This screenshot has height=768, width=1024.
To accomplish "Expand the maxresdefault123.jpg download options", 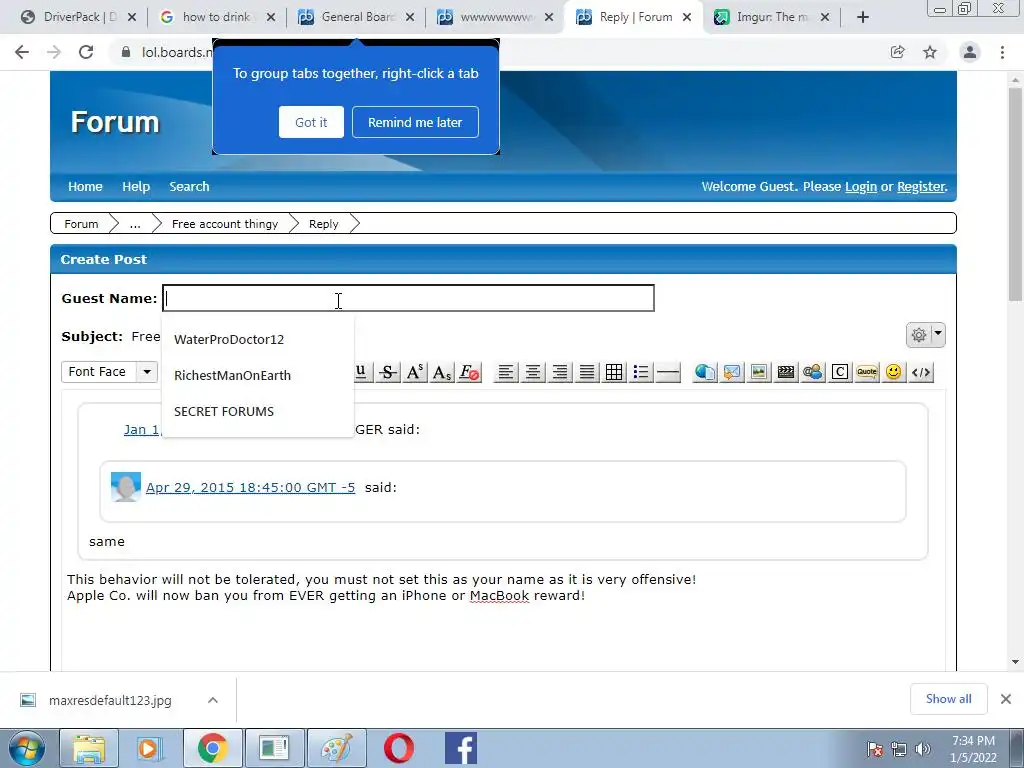I will (213, 700).
